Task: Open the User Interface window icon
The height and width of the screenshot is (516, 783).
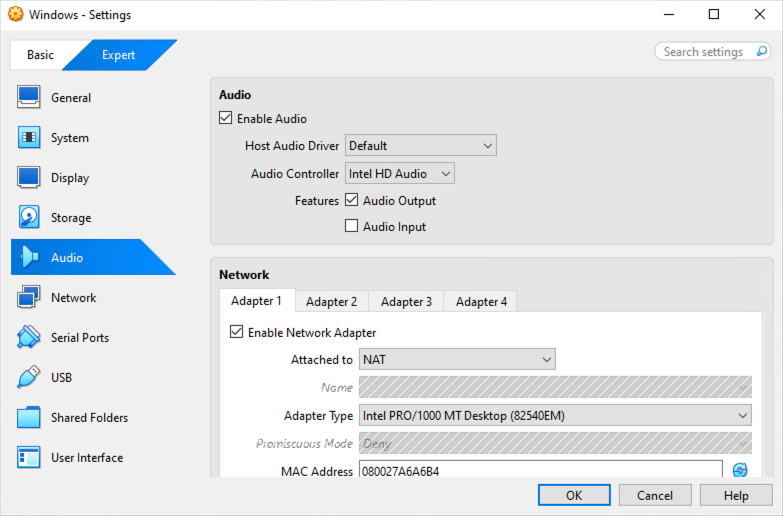Action: click(x=28, y=458)
